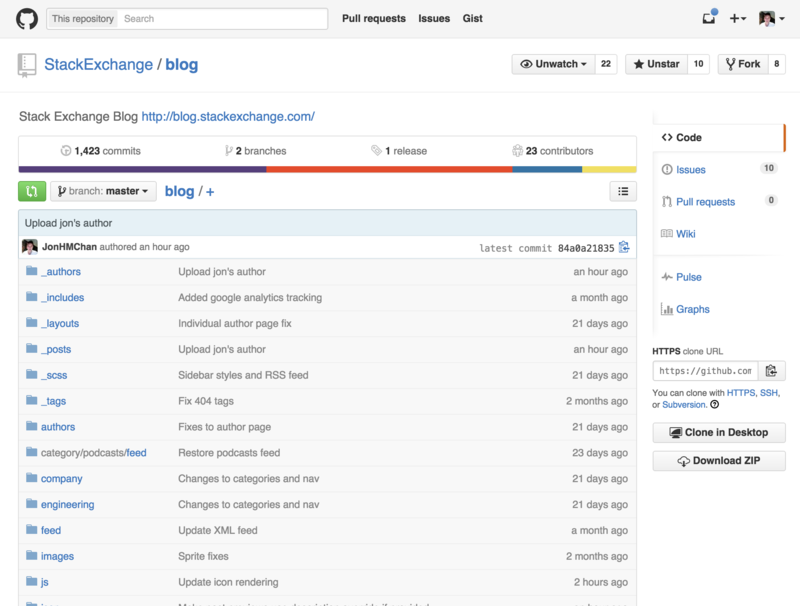
Task: Open the company folder
Action: pyautogui.click(x=61, y=479)
